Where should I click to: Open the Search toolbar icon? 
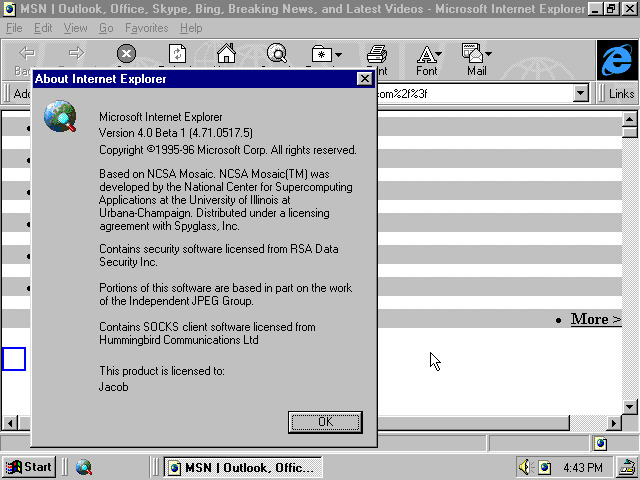(277, 53)
